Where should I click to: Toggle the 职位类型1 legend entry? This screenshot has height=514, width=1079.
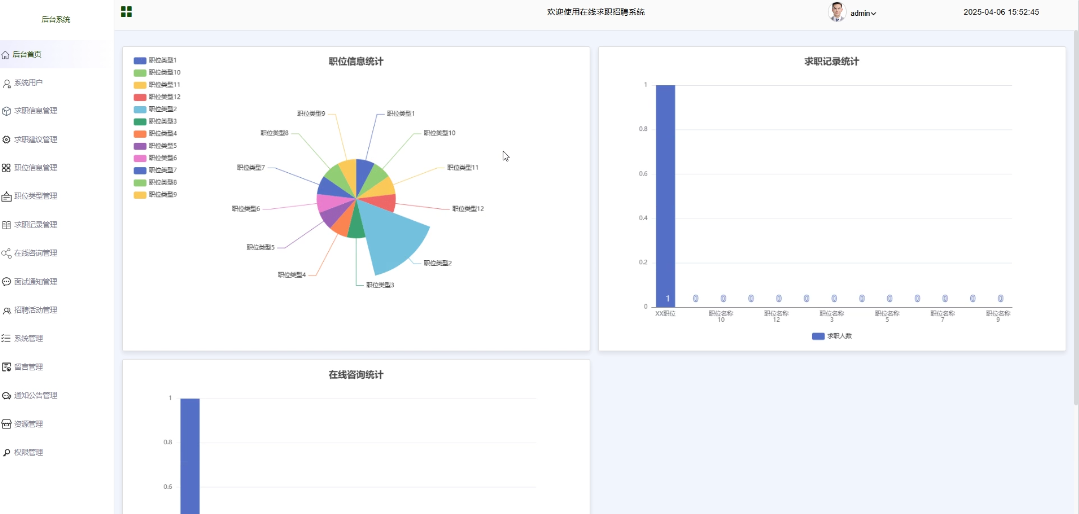(x=155, y=61)
